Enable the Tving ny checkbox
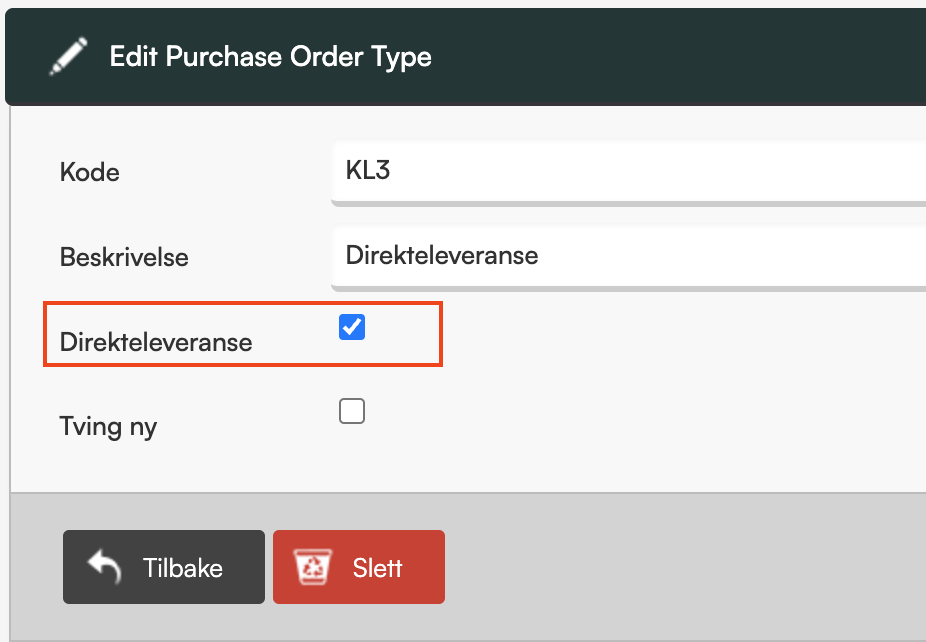This screenshot has height=642, width=926. pos(352,411)
